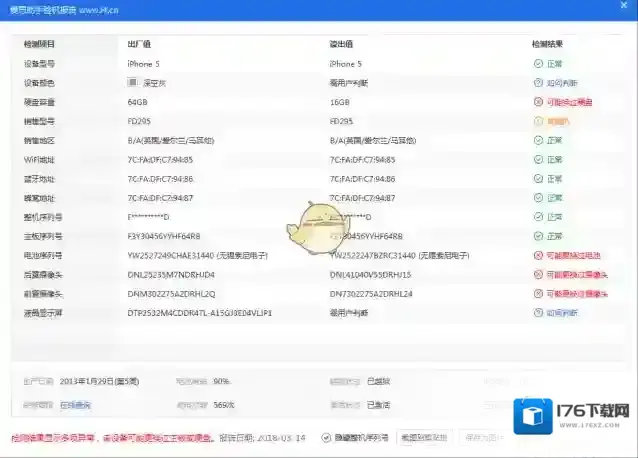Viewport: 638px width, 458px height.
Task: Select read cellular address 7C:FA:DF:C7:94:87
Action: (363, 198)
